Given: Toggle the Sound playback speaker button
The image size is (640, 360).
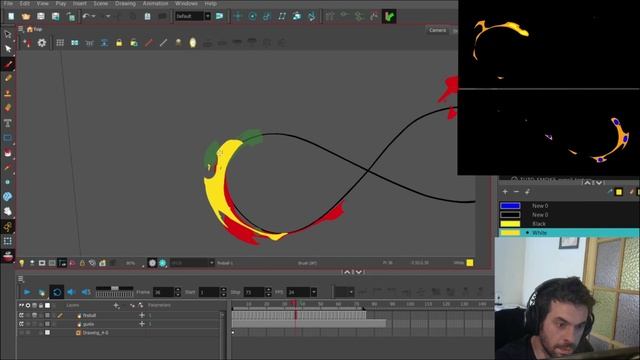Looking at the screenshot, I should pyautogui.click(x=71, y=292).
